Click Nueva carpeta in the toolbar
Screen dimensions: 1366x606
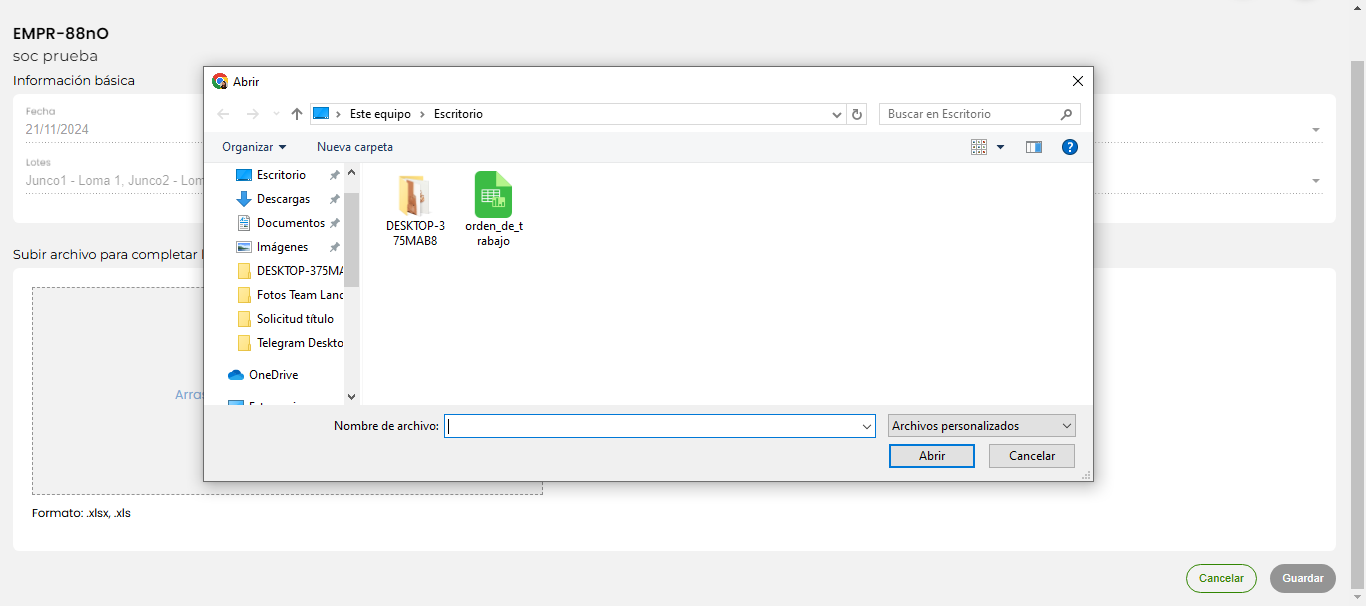(355, 147)
